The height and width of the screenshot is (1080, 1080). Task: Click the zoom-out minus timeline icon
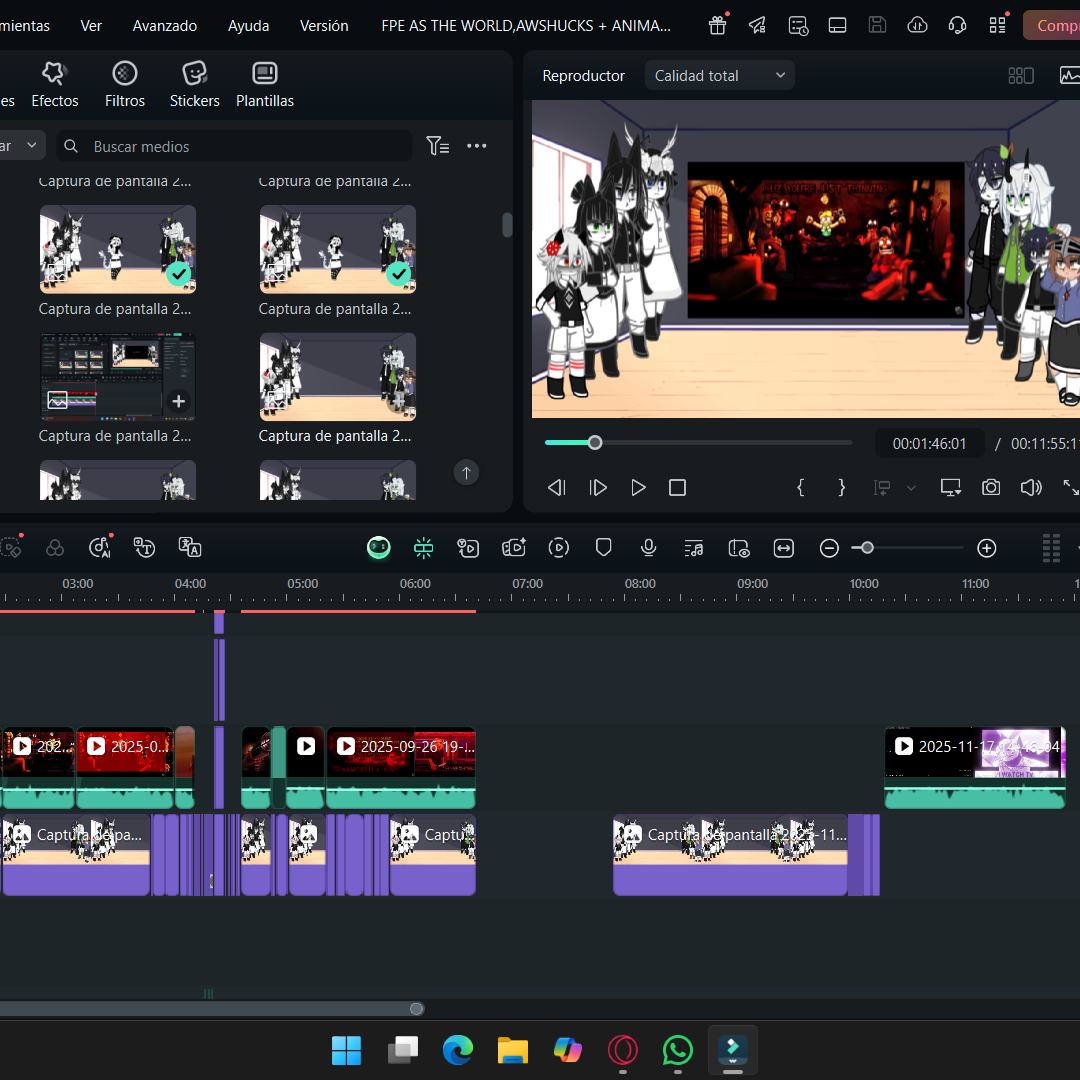[829, 548]
